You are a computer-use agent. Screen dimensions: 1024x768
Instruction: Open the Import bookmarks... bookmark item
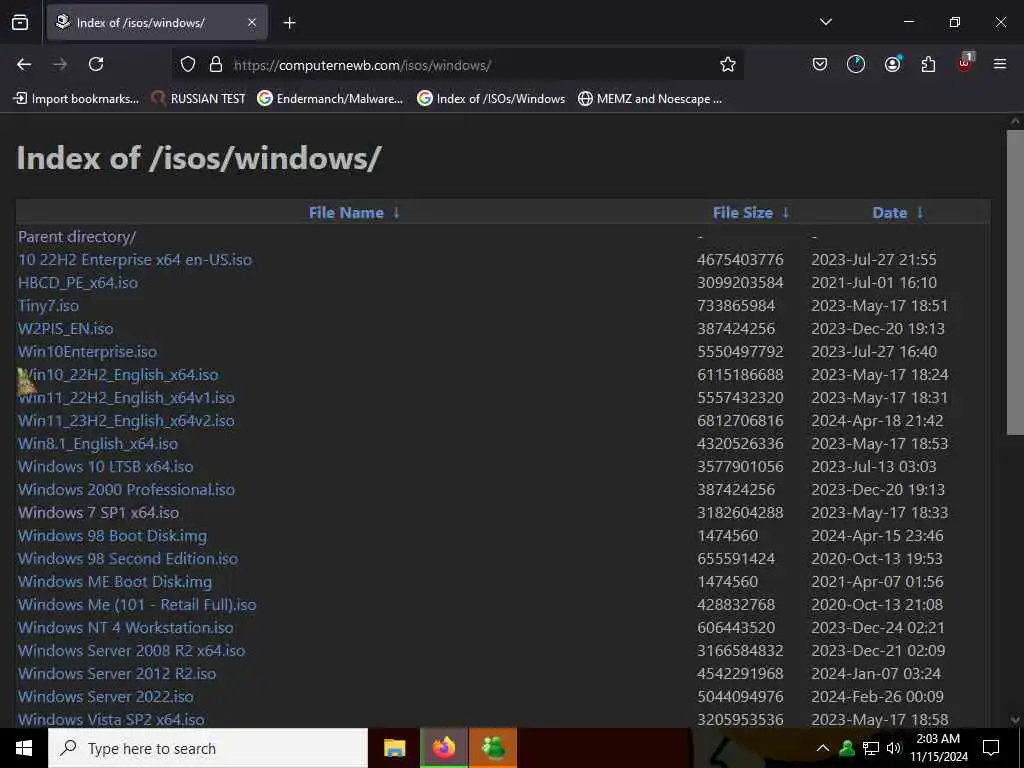(x=76, y=99)
